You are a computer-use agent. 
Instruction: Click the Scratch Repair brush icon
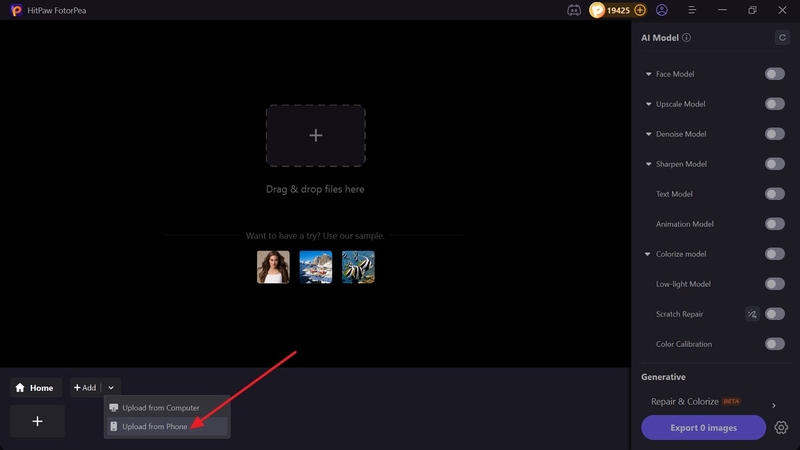point(752,314)
